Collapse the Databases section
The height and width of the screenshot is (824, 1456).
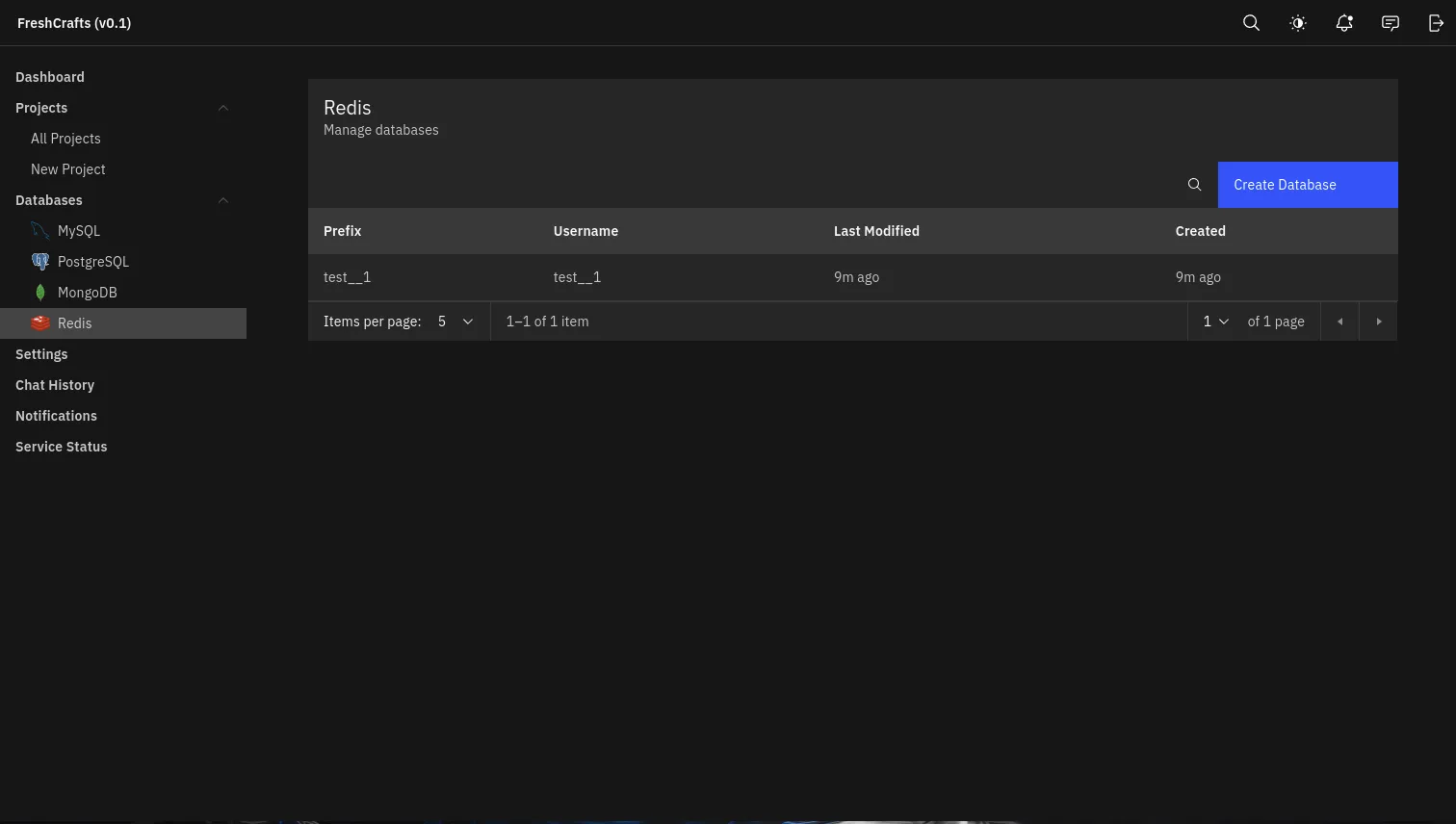coord(222,200)
